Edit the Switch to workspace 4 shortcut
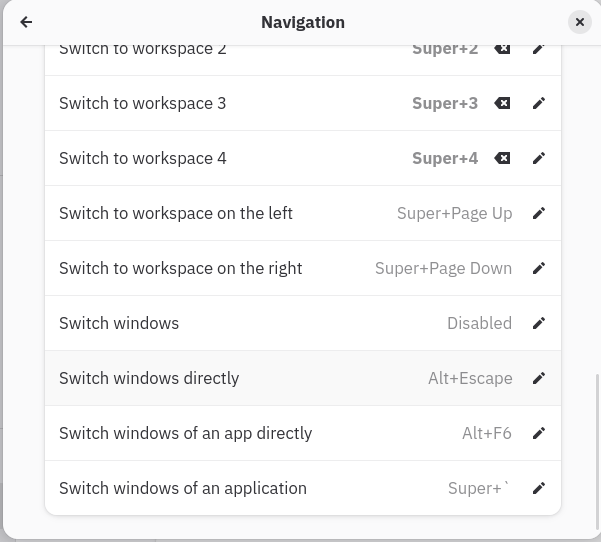 tap(539, 158)
